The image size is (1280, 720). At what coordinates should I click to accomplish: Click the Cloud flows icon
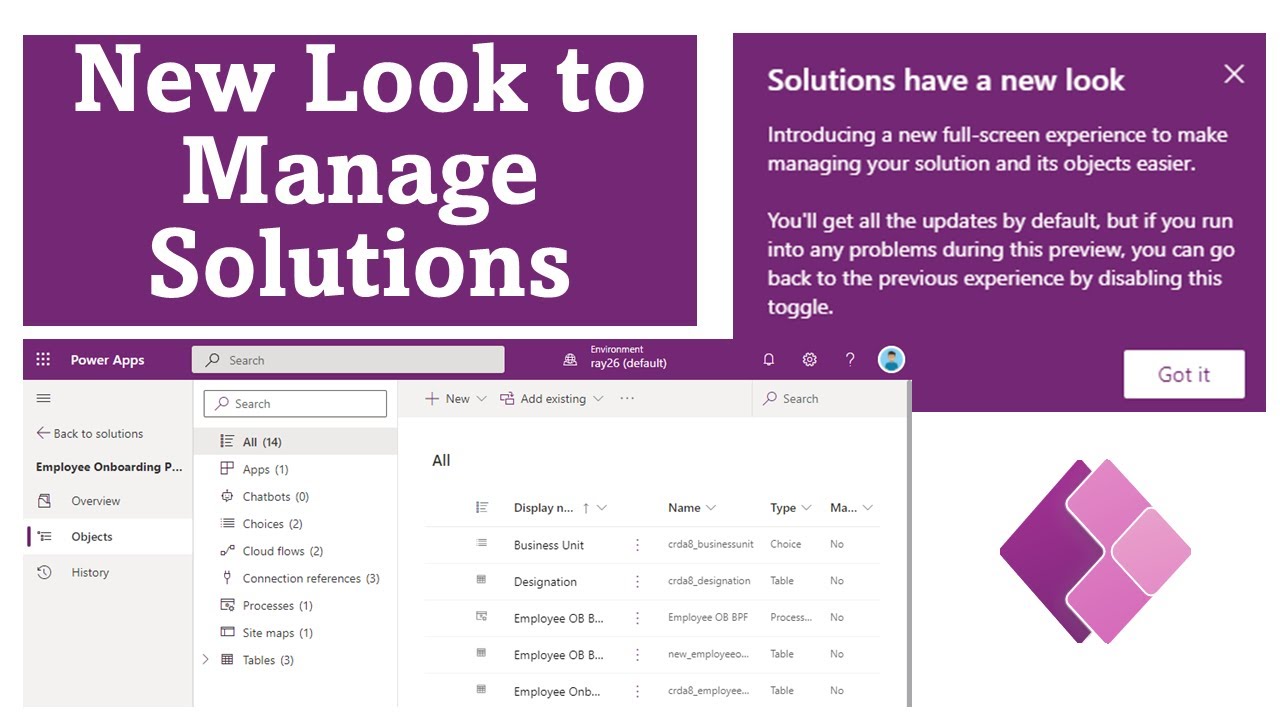tap(227, 551)
